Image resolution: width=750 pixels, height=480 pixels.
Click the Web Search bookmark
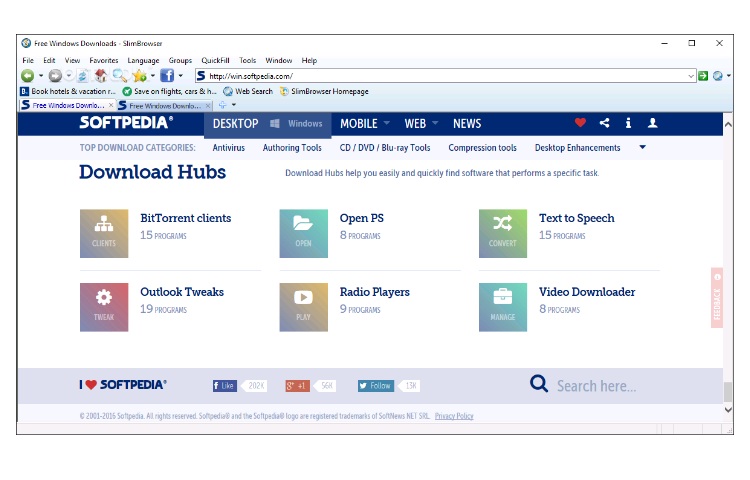pyautogui.click(x=248, y=91)
